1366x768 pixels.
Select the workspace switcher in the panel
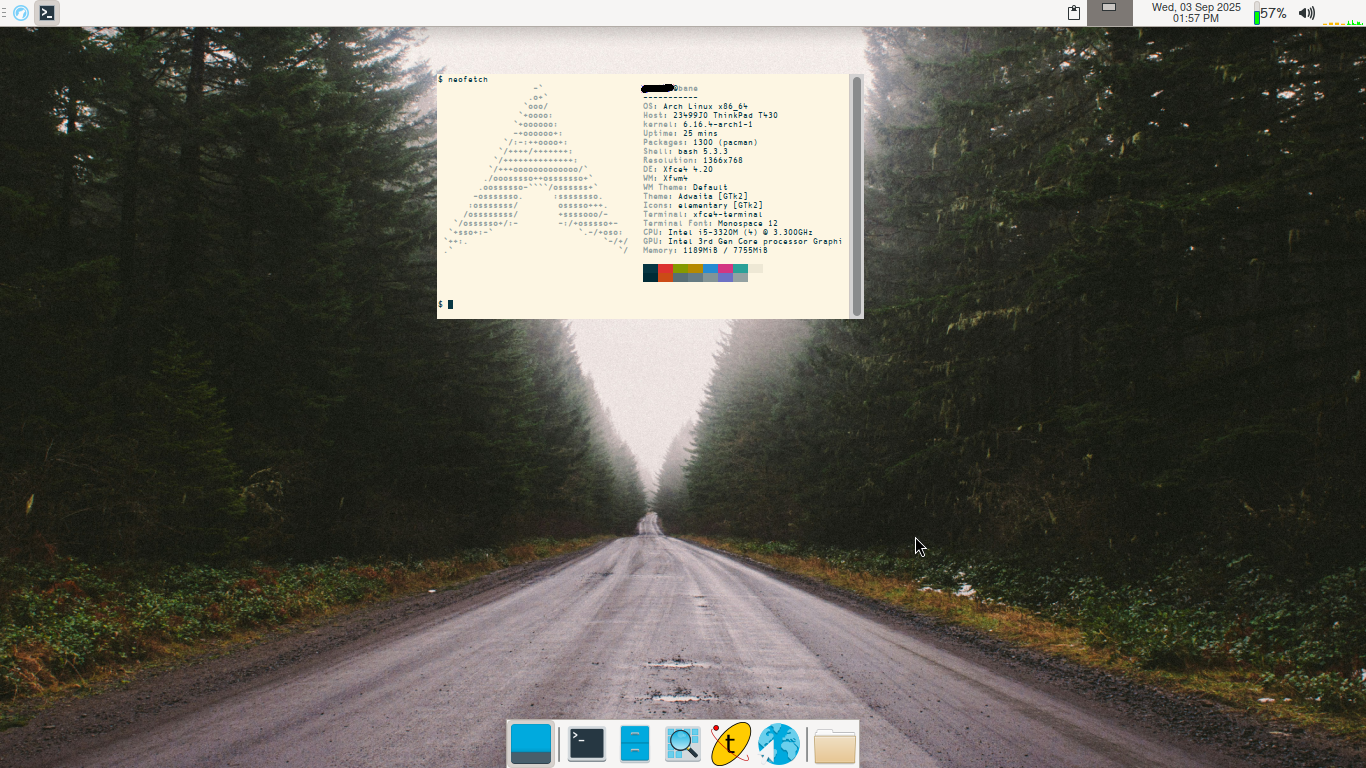(1110, 13)
